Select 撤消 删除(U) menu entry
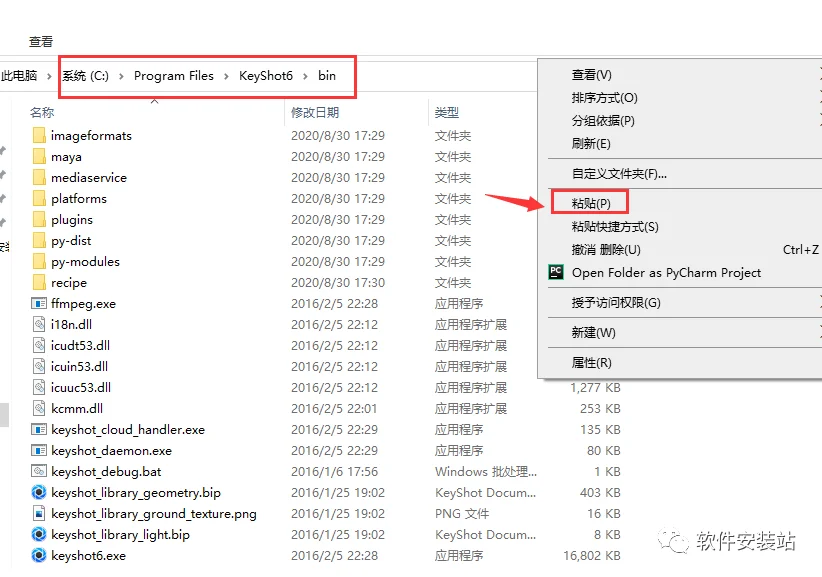 pyautogui.click(x=606, y=249)
